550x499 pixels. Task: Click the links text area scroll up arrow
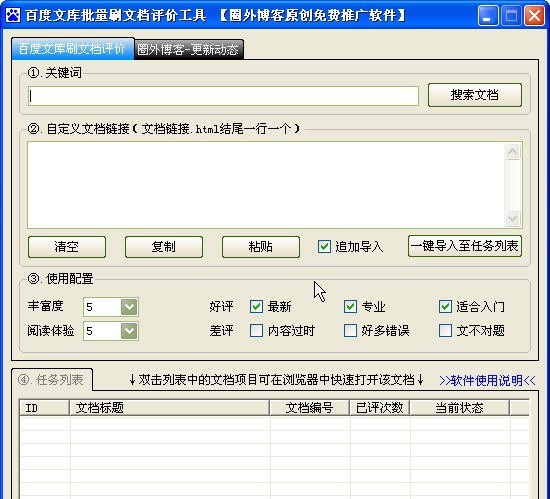click(512, 151)
